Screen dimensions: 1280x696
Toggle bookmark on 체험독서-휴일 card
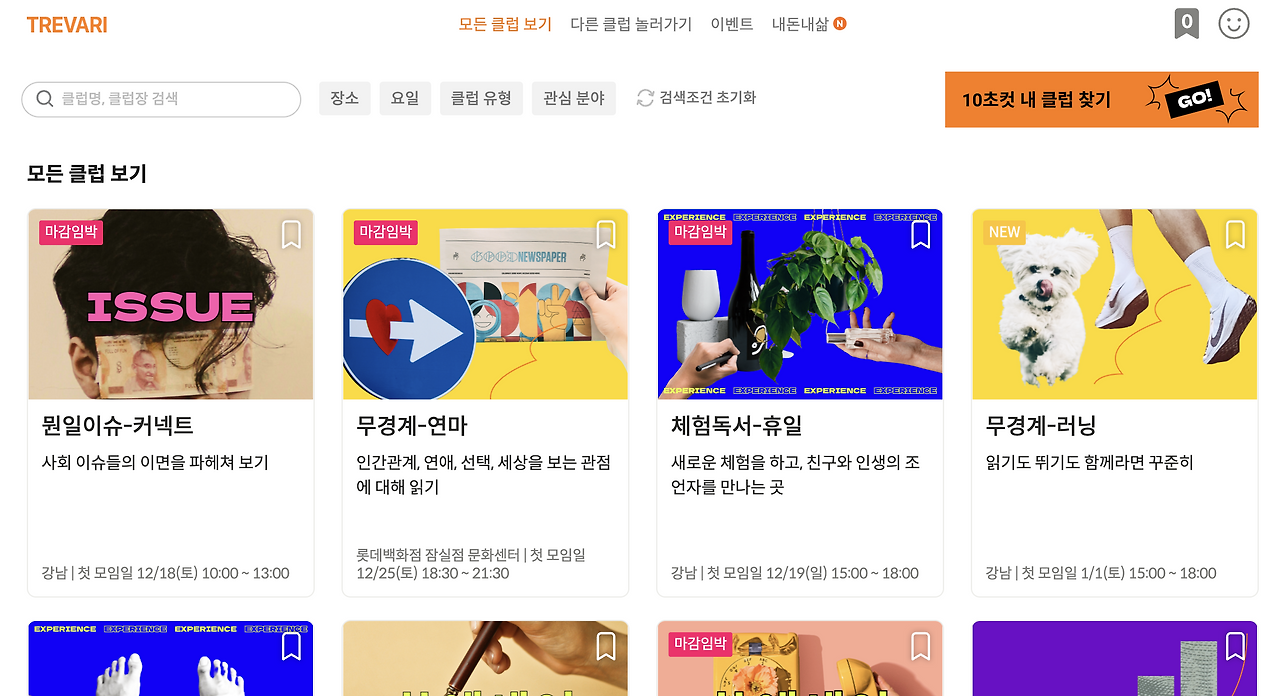(921, 235)
